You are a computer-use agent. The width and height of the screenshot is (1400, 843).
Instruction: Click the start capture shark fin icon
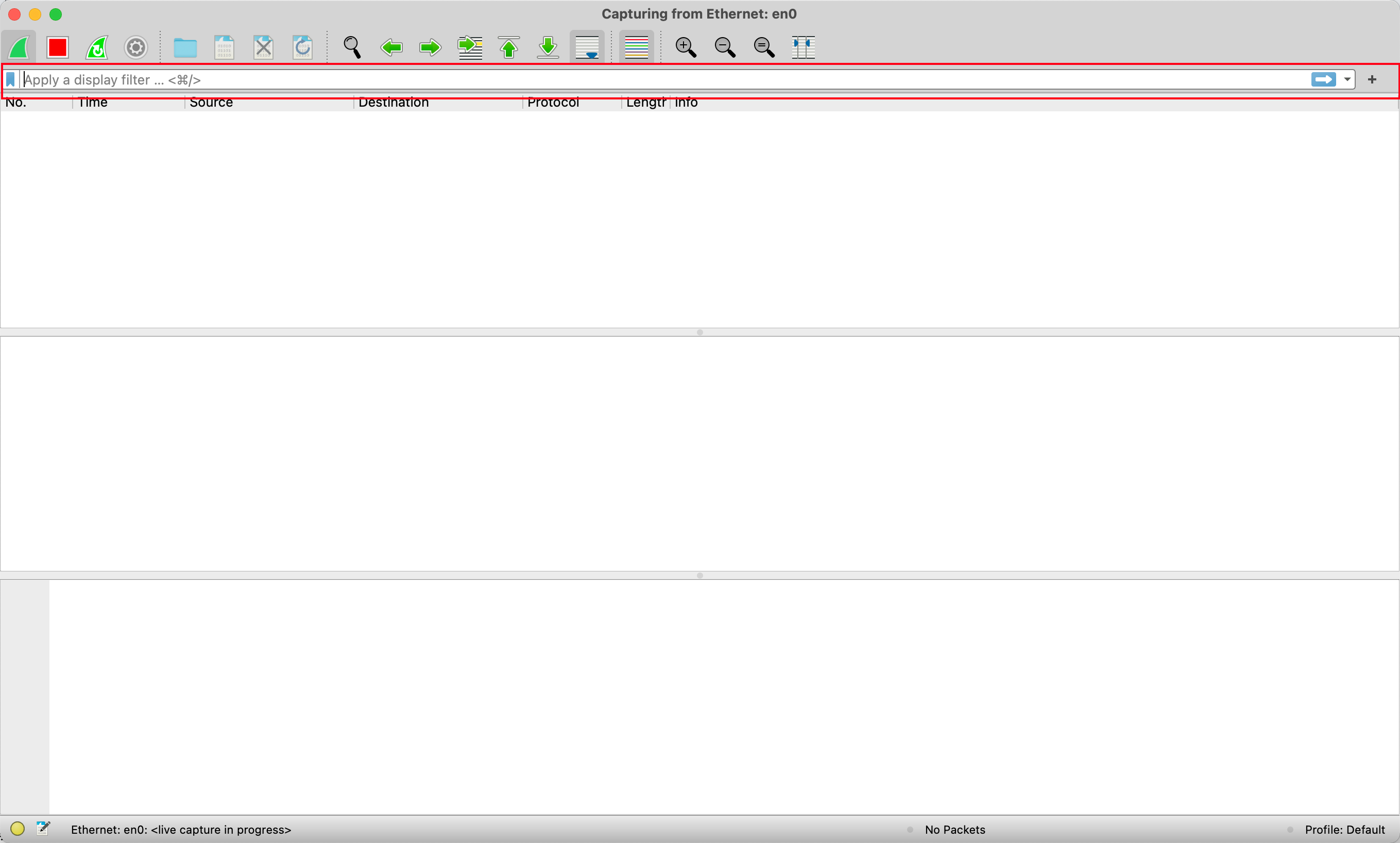(x=19, y=47)
